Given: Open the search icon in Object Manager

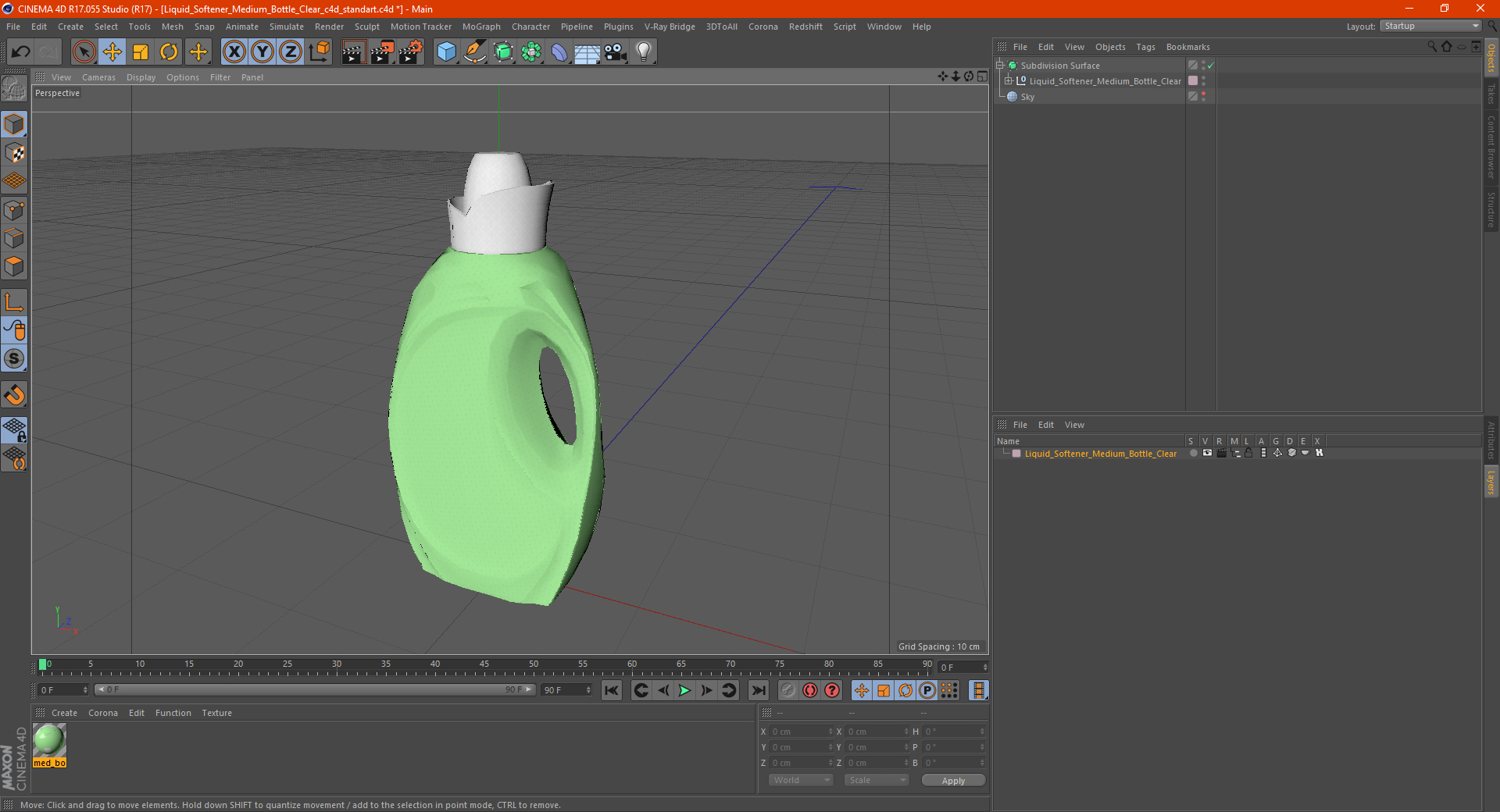Looking at the screenshot, I should 1432,47.
